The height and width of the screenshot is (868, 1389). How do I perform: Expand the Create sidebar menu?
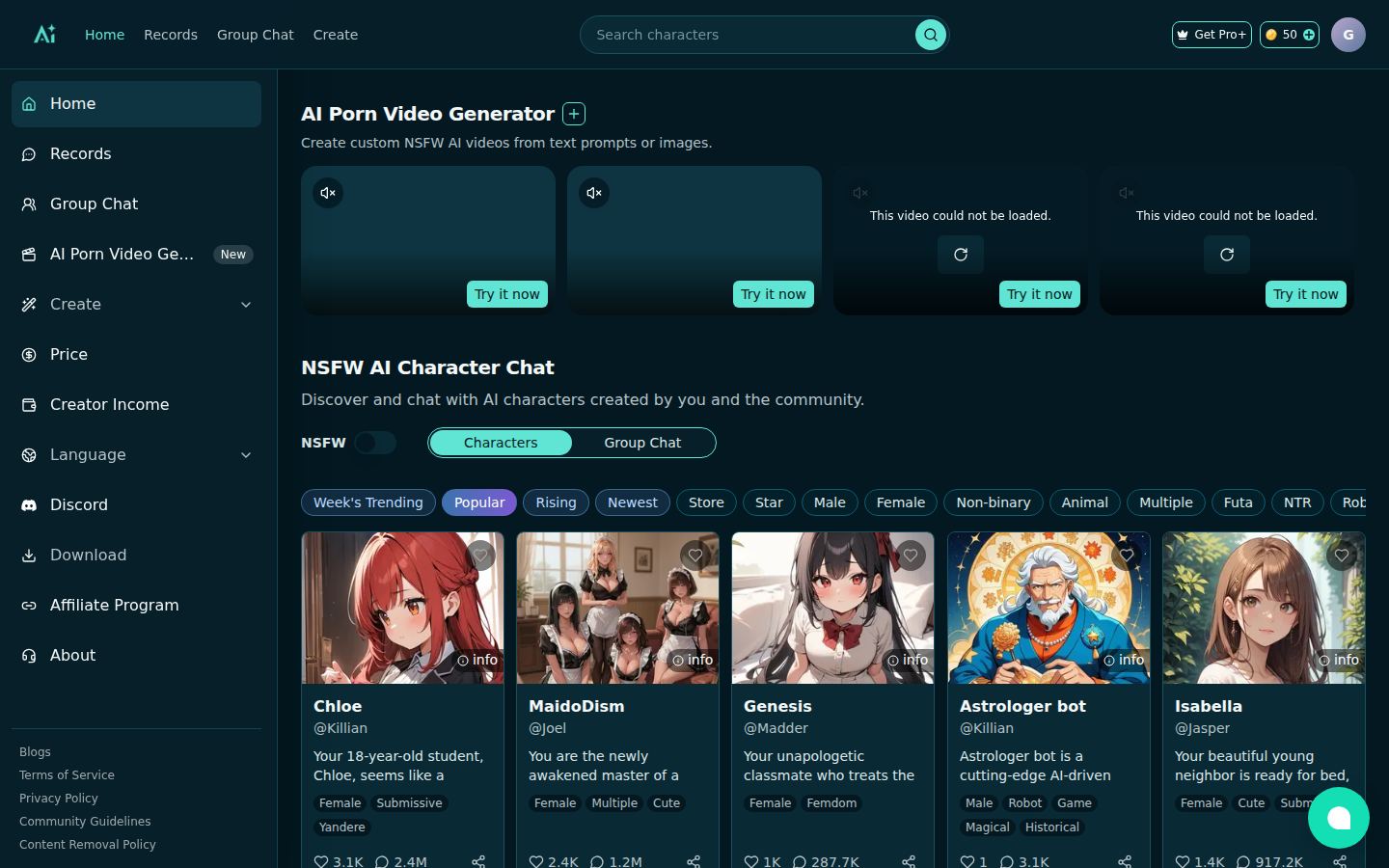tap(136, 304)
